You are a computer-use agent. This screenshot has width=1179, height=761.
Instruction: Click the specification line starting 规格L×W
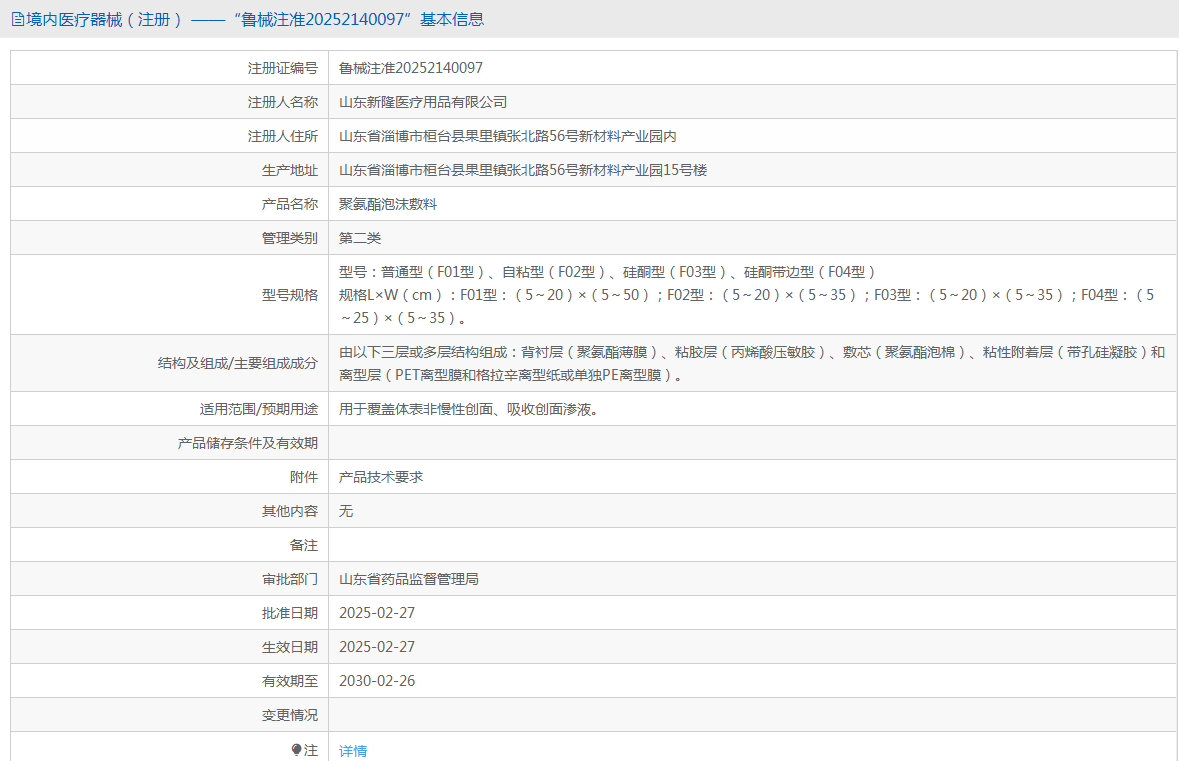tap(746, 306)
